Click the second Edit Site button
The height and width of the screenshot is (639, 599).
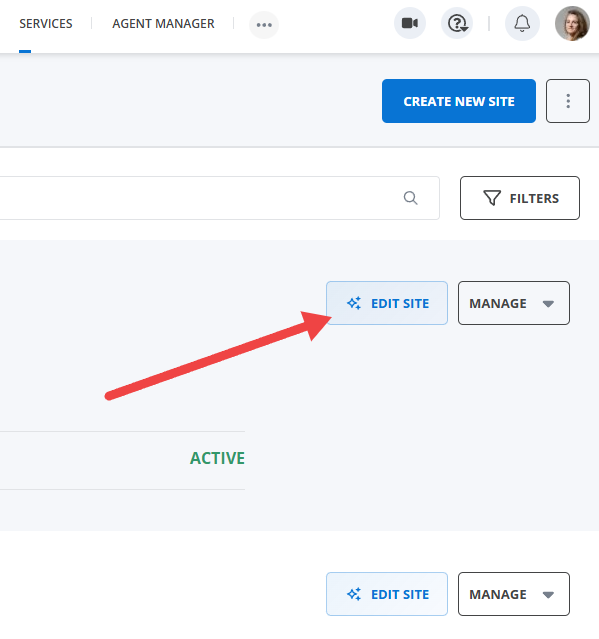[387, 594]
